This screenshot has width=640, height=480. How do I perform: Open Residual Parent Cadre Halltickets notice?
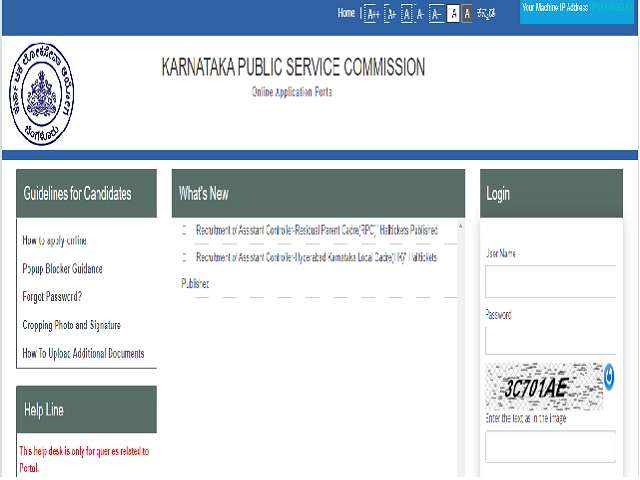317,230
